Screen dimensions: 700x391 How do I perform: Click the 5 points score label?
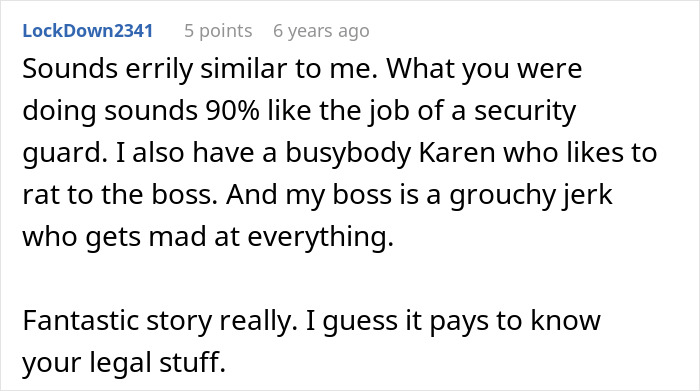pyautogui.click(x=218, y=31)
